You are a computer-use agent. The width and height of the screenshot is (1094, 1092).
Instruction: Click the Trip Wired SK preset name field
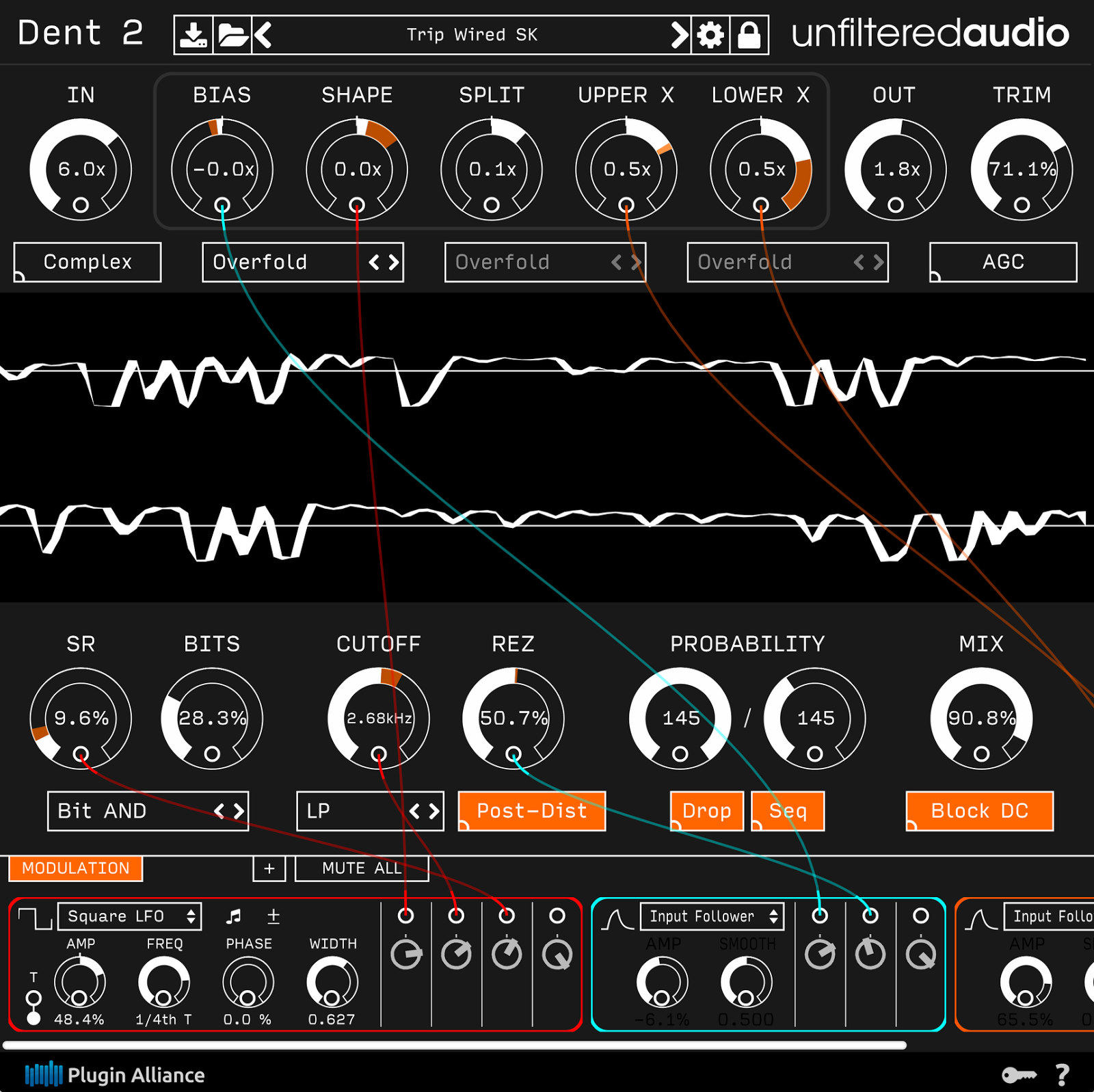click(472, 34)
